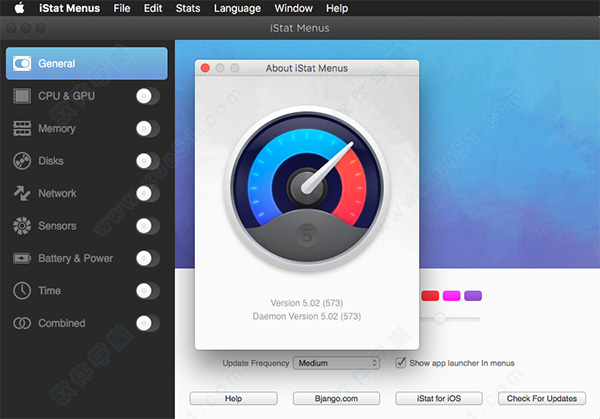Click the Update Frequency label

(x=256, y=363)
